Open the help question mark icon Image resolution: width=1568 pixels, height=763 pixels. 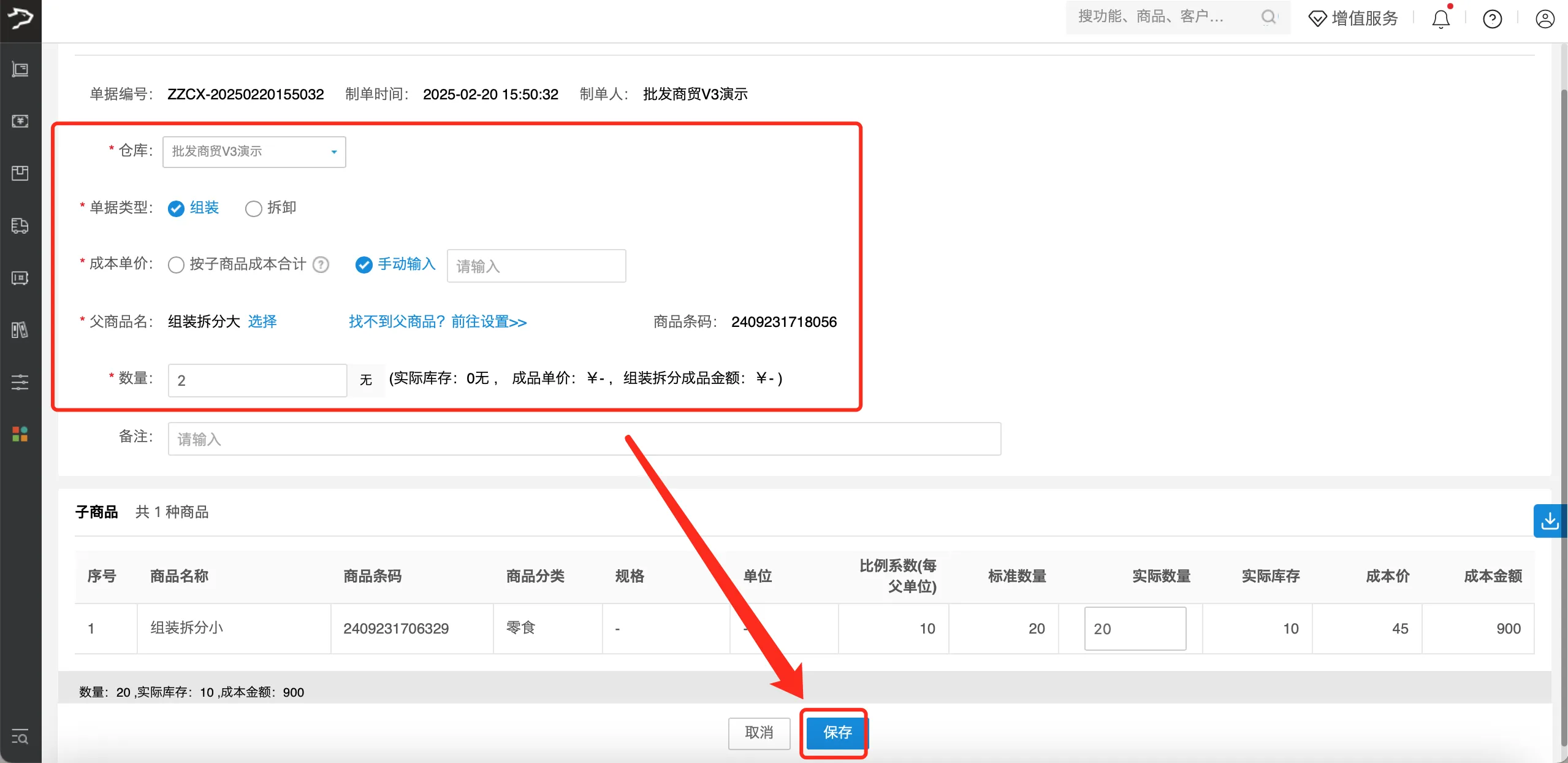pos(1492,19)
